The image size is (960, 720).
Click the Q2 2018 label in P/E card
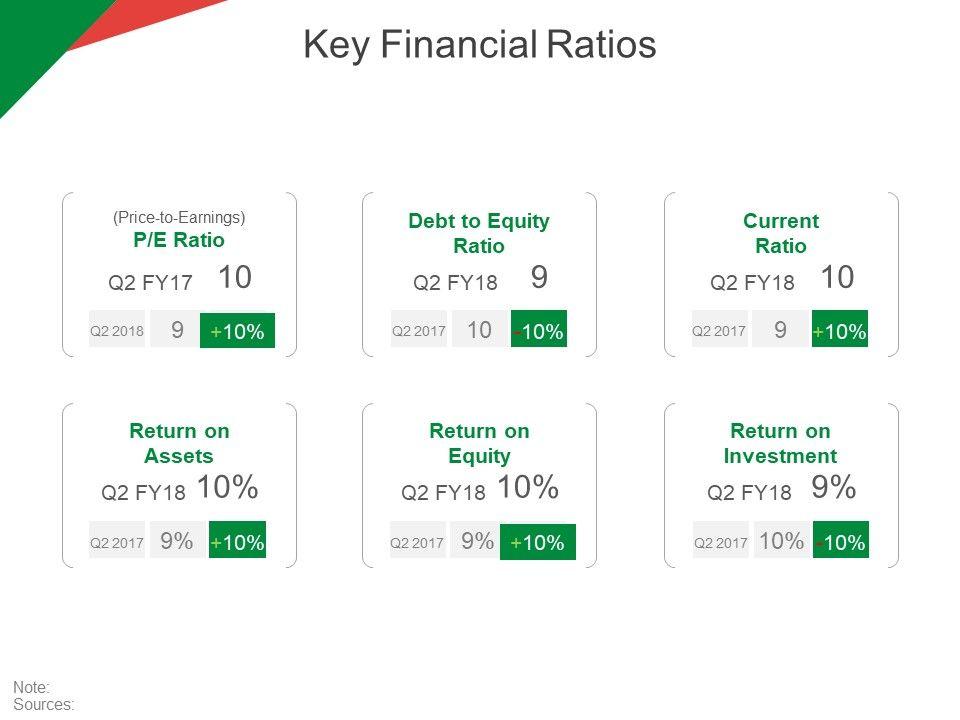pos(117,330)
